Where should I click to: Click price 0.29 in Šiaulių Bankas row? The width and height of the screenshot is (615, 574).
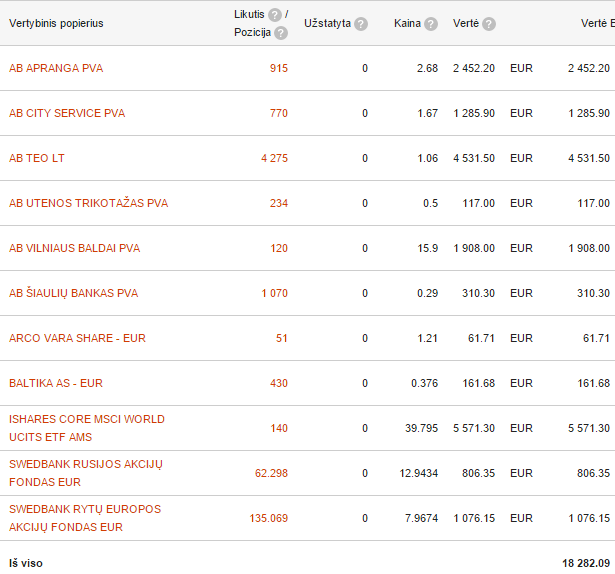click(428, 293)
